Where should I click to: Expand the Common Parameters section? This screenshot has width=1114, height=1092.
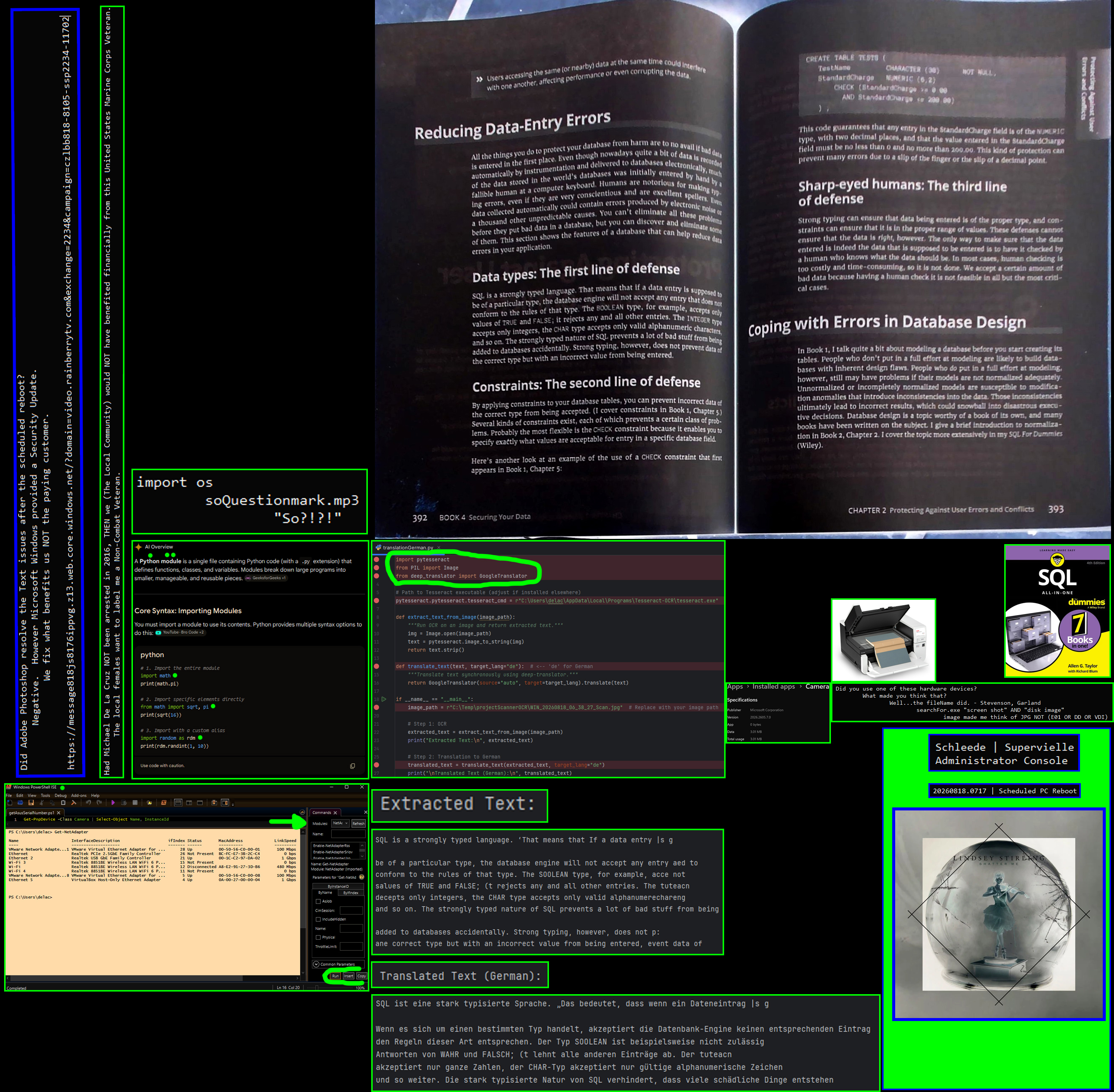tap(316, 965)
